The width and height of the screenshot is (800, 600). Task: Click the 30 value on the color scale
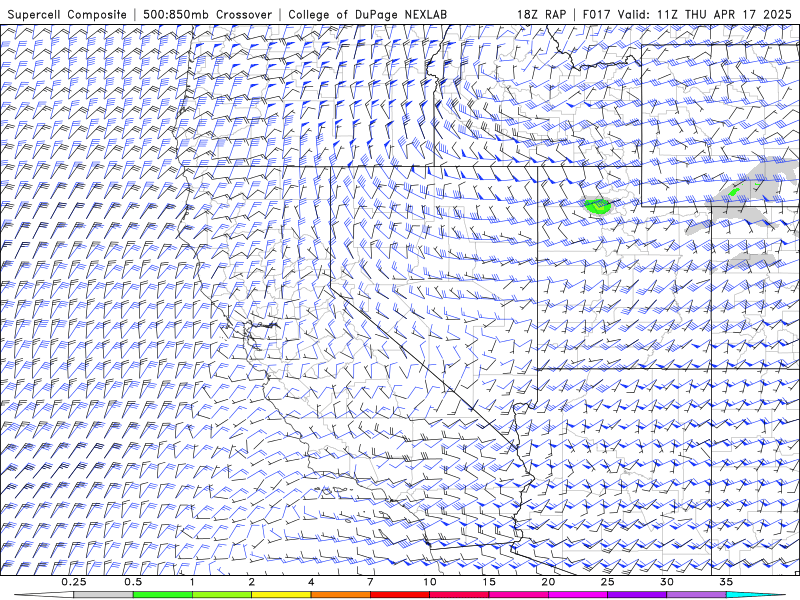pos(666,582)
